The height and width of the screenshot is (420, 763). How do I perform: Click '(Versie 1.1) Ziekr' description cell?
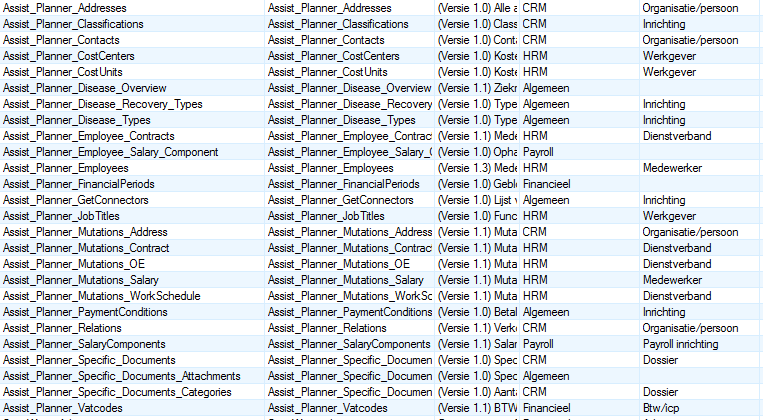[477, 89]
